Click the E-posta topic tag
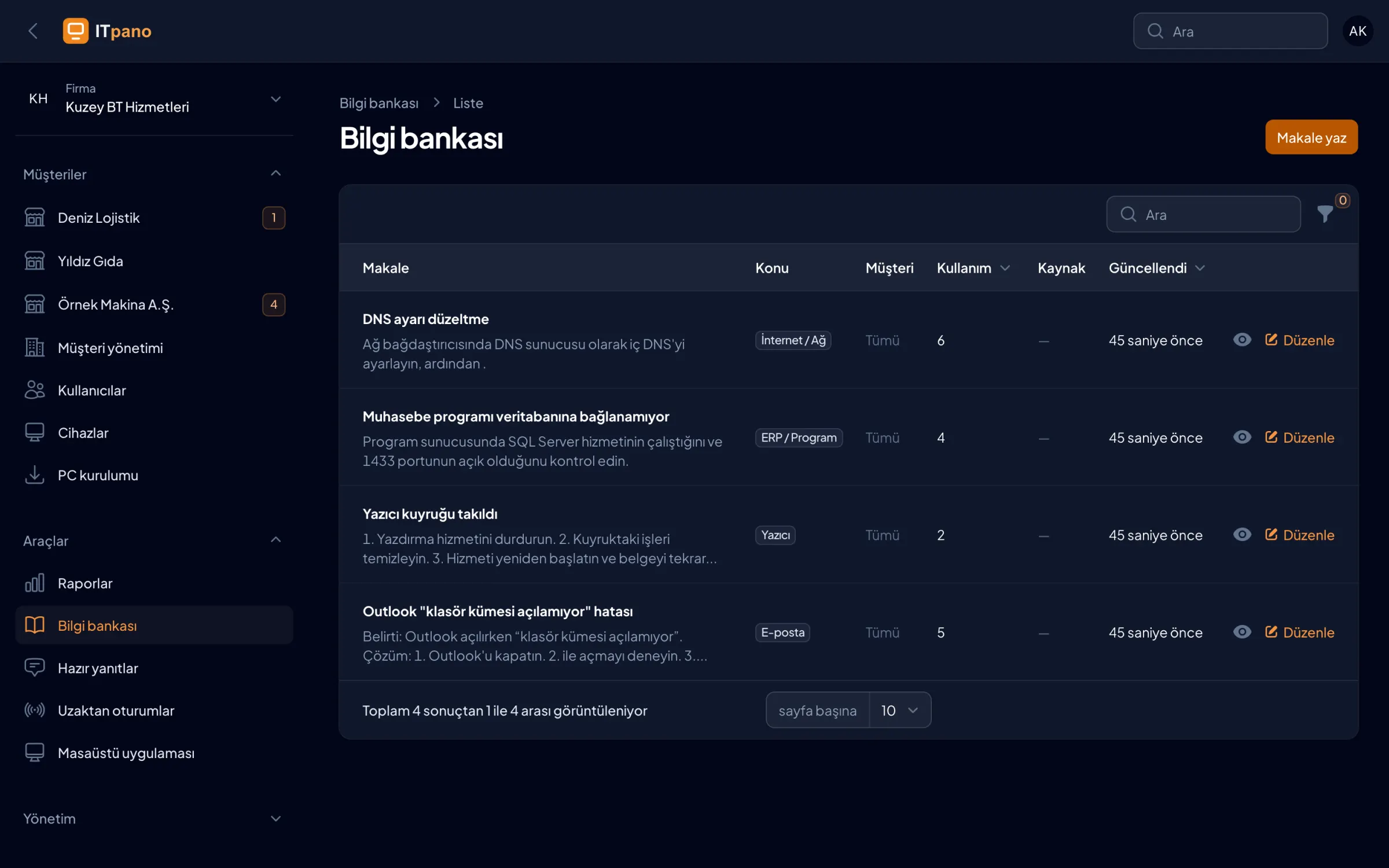 pyautogui.click(x=782, y=632)
